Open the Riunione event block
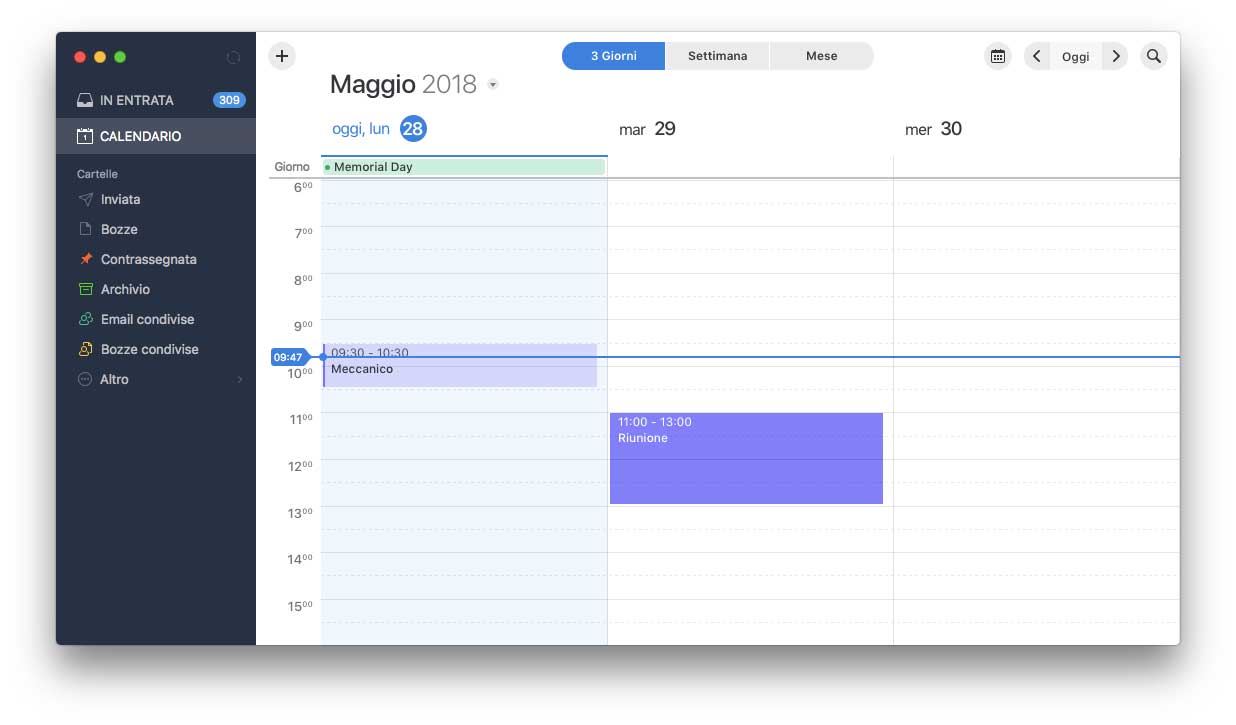 click(746, 459)
